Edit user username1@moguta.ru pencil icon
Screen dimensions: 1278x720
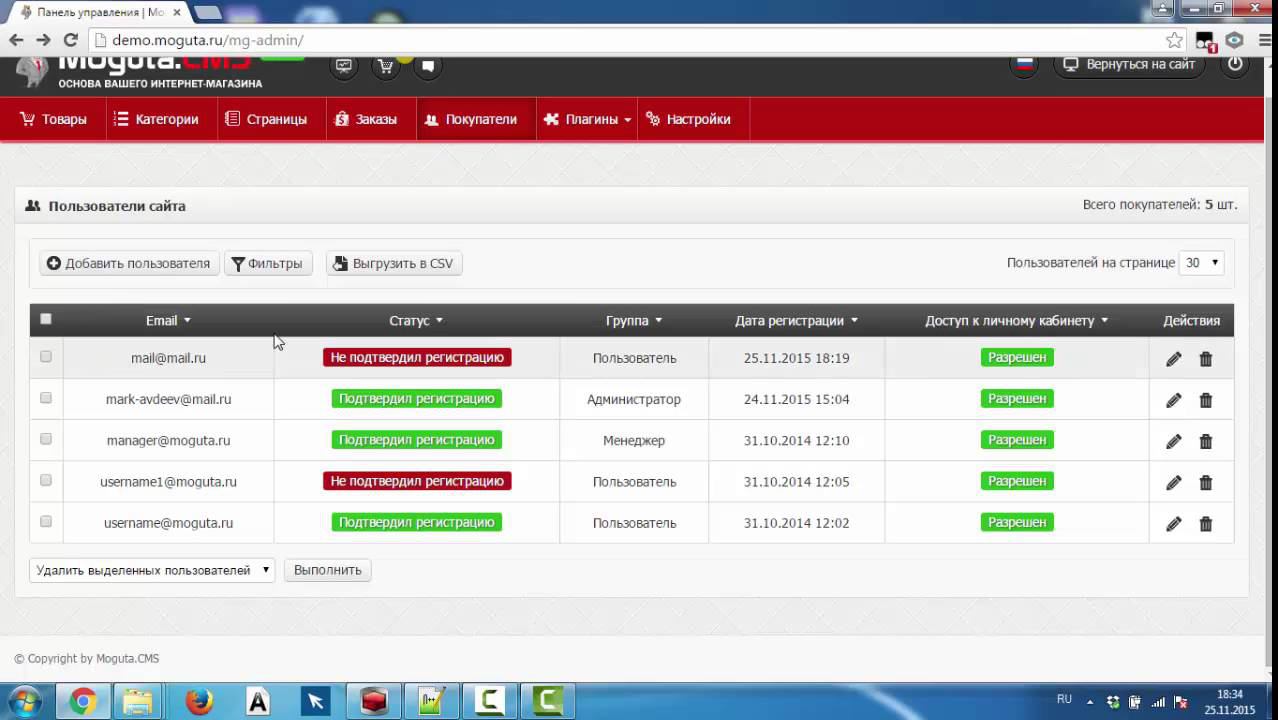[1173, 482]
